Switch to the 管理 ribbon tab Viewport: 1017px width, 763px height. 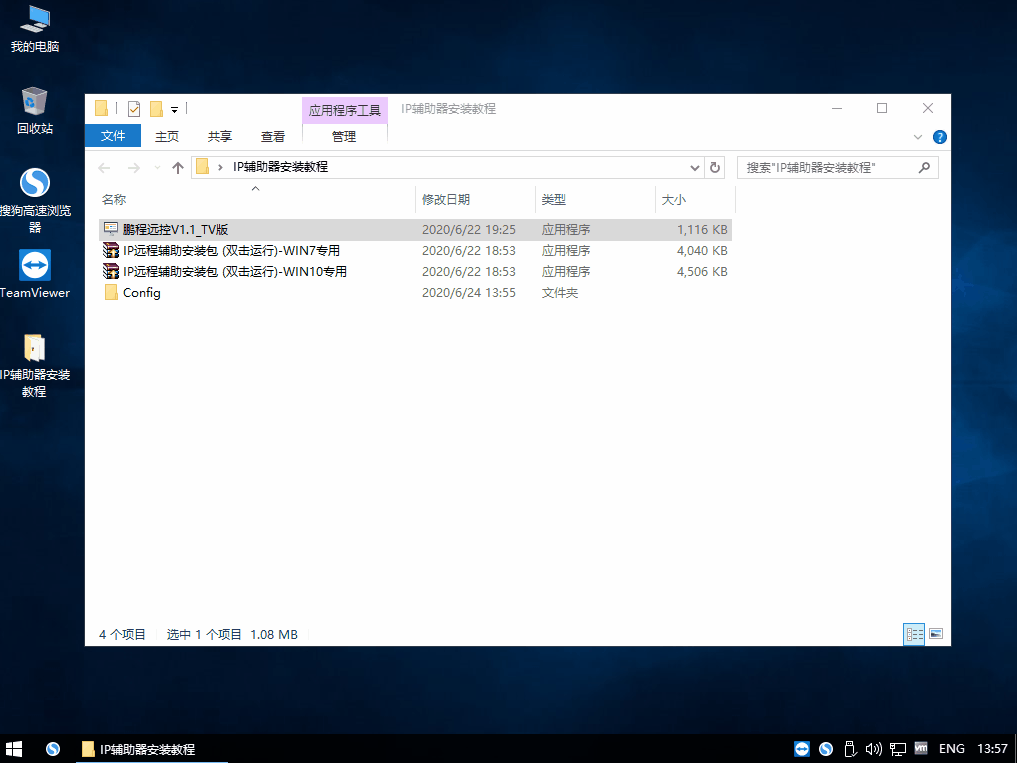(344, 136)
